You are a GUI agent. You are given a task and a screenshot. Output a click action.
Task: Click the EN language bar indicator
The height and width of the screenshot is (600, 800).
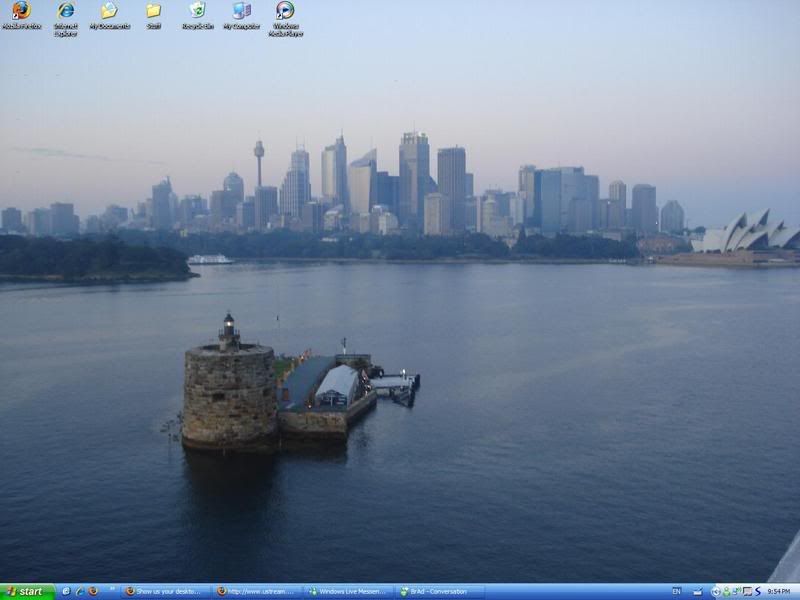click(677, 591)
